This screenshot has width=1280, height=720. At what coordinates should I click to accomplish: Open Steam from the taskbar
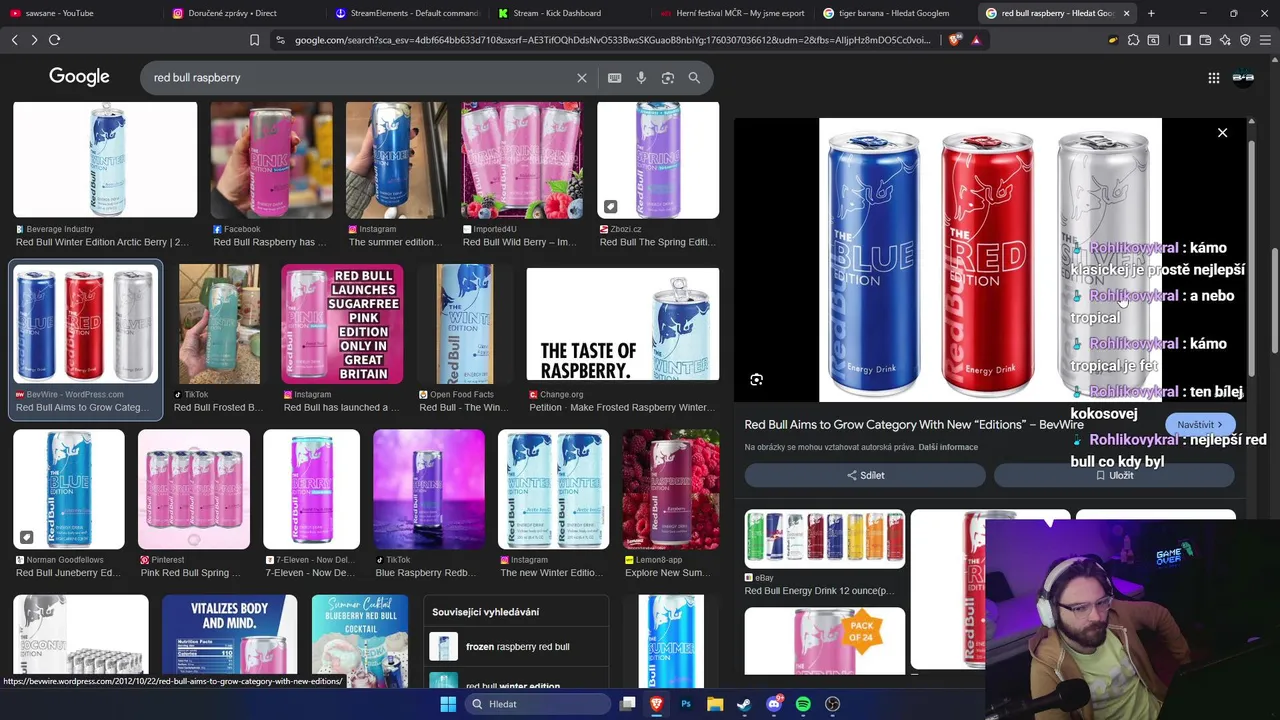coord(744,704)
